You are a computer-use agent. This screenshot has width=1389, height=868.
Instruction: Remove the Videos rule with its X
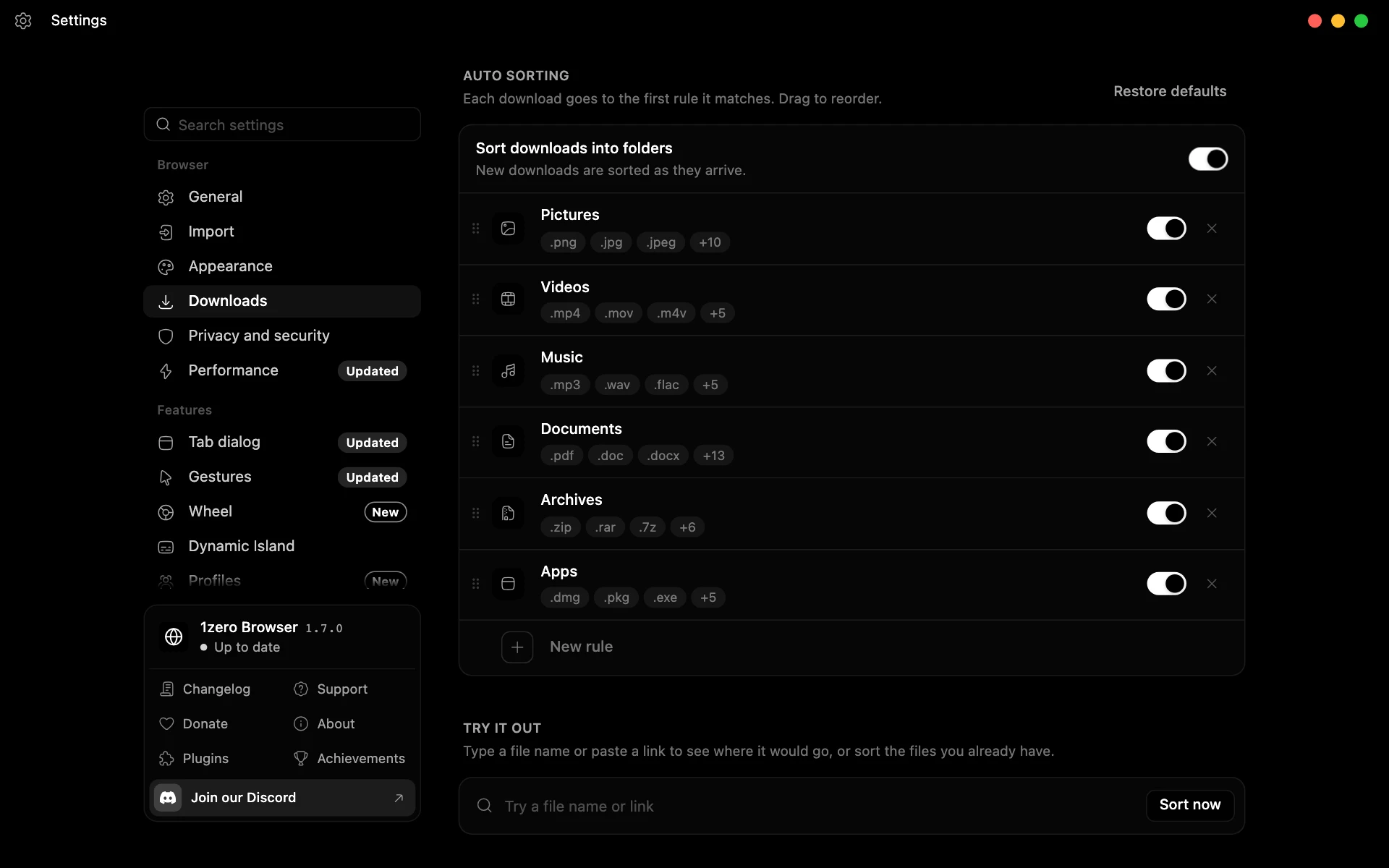1212,299
